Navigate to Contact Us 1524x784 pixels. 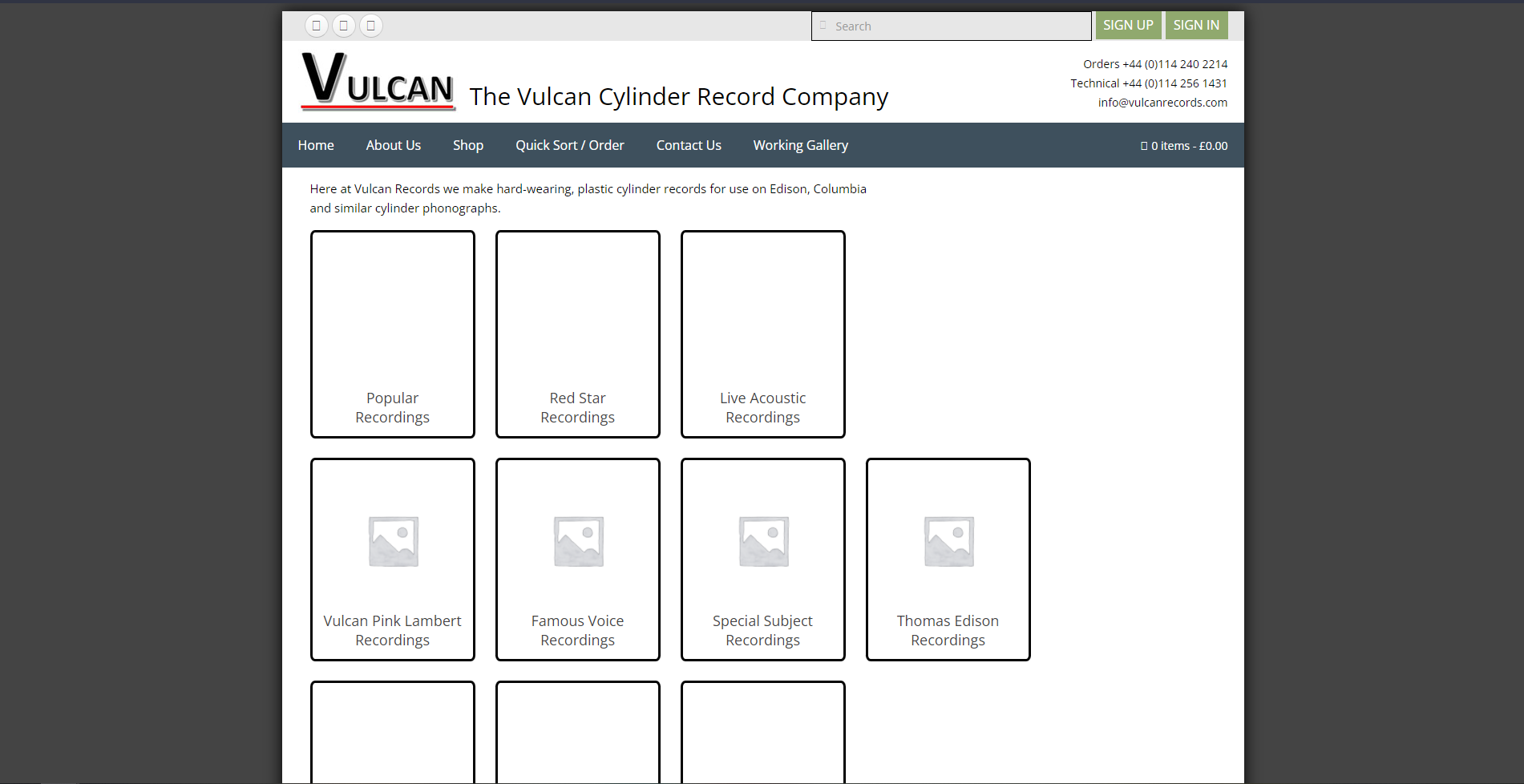(x=689, y=145)
